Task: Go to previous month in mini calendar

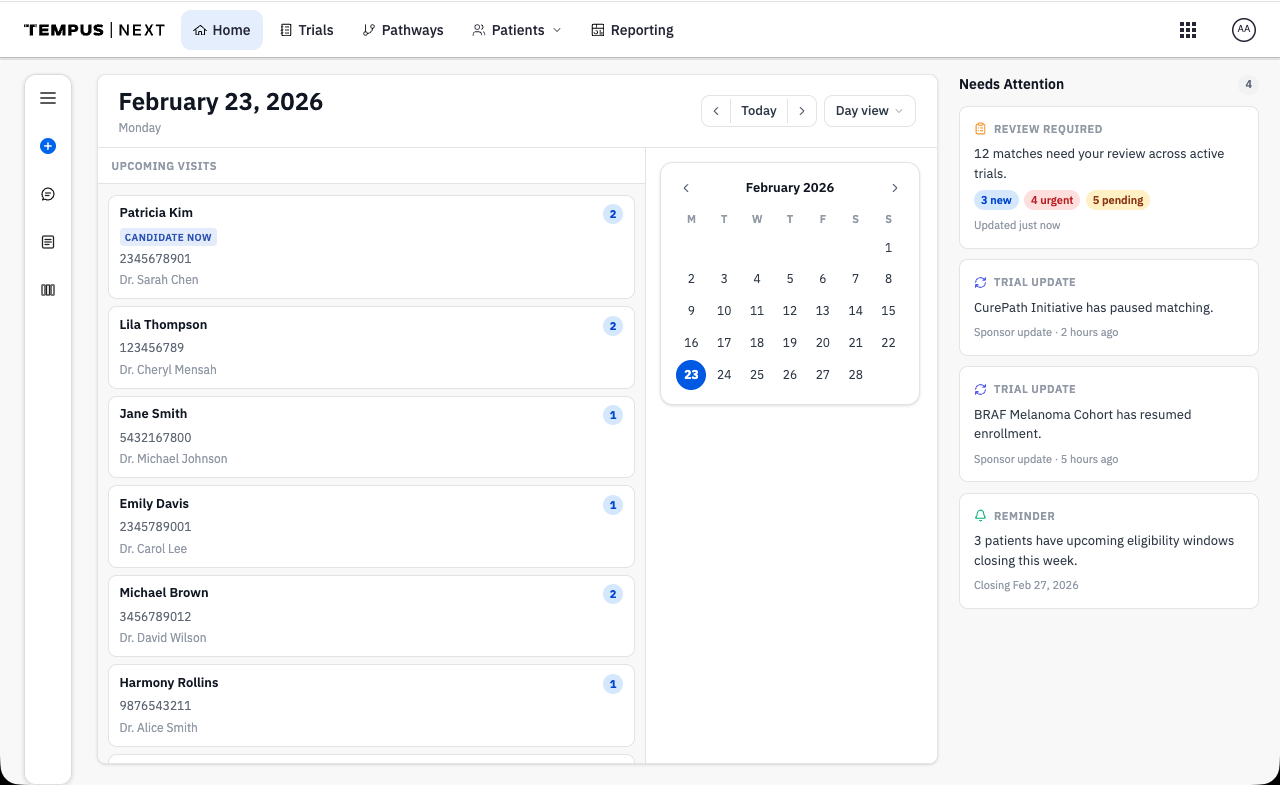Action: [x=686, y=188]
